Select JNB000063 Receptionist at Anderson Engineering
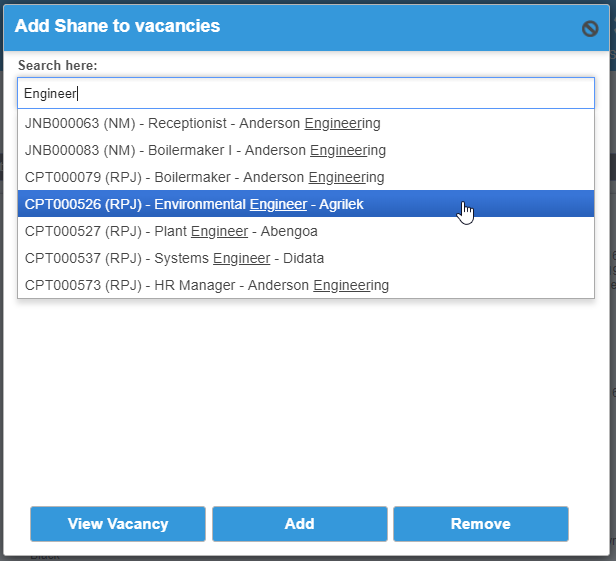 click(306, 123)
